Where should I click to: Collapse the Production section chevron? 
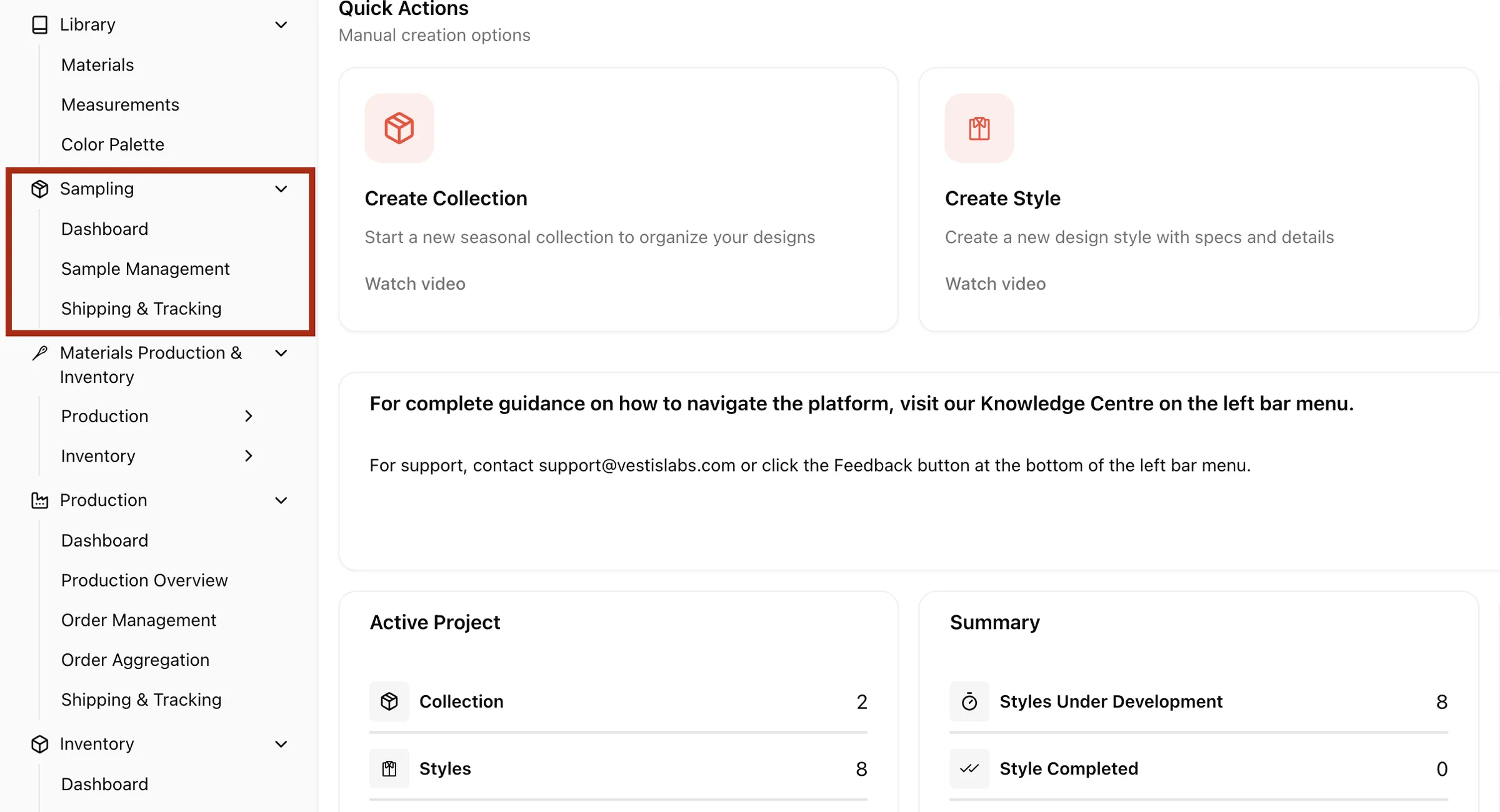coord(281,500)
